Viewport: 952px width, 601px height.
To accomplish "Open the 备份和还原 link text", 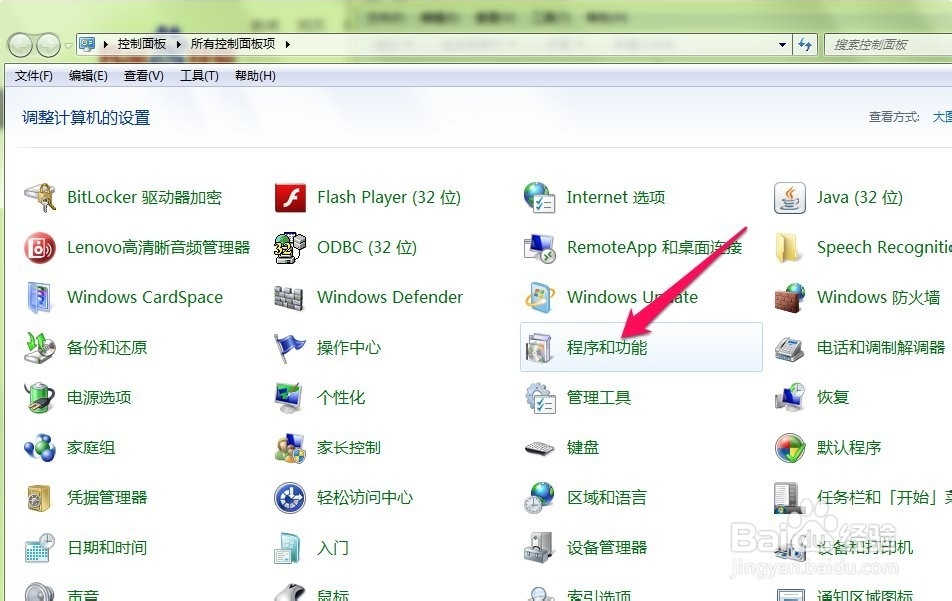I will [x=107, y=348].
